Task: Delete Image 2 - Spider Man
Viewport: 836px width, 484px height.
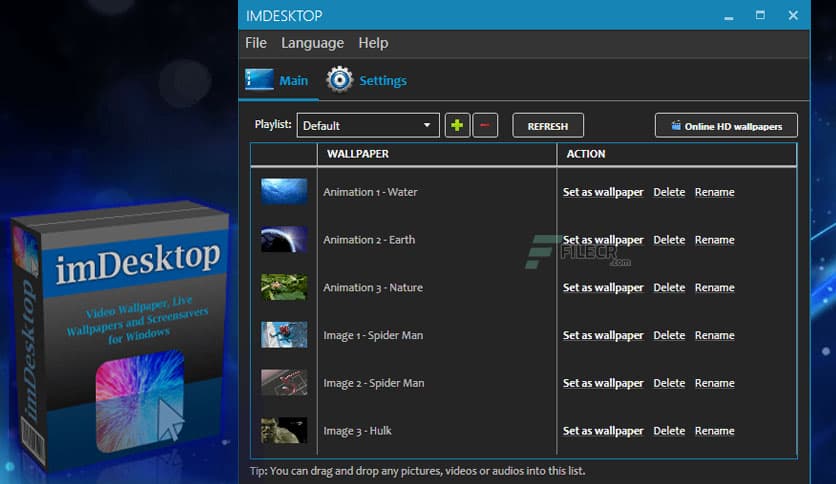Action: [x=669, y=383]
